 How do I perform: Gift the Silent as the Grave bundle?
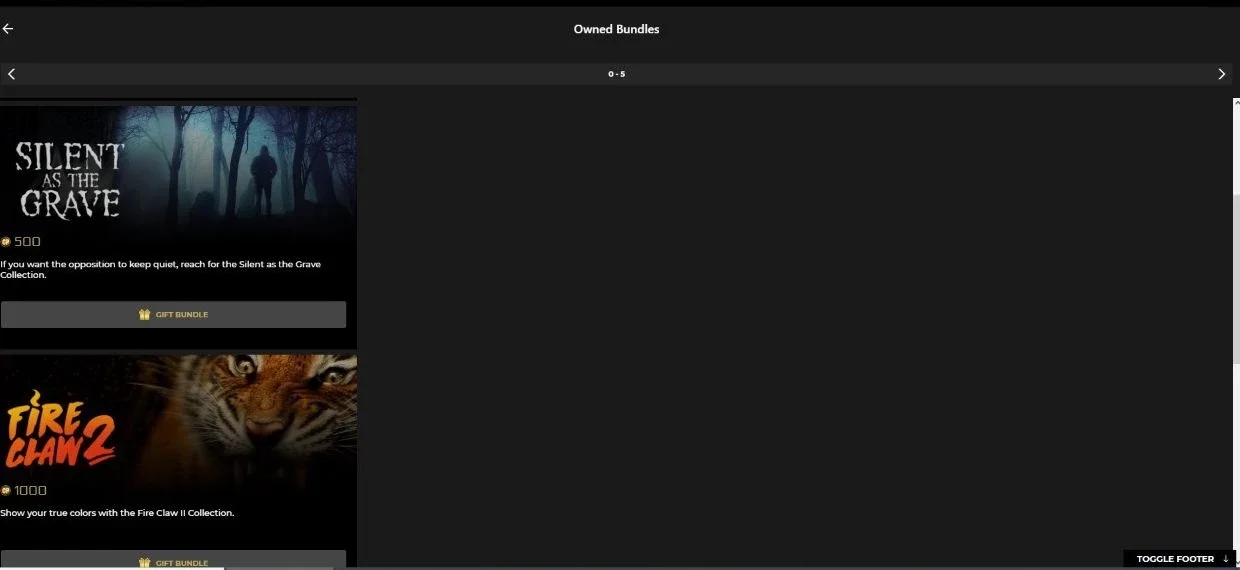pos(173,314)
